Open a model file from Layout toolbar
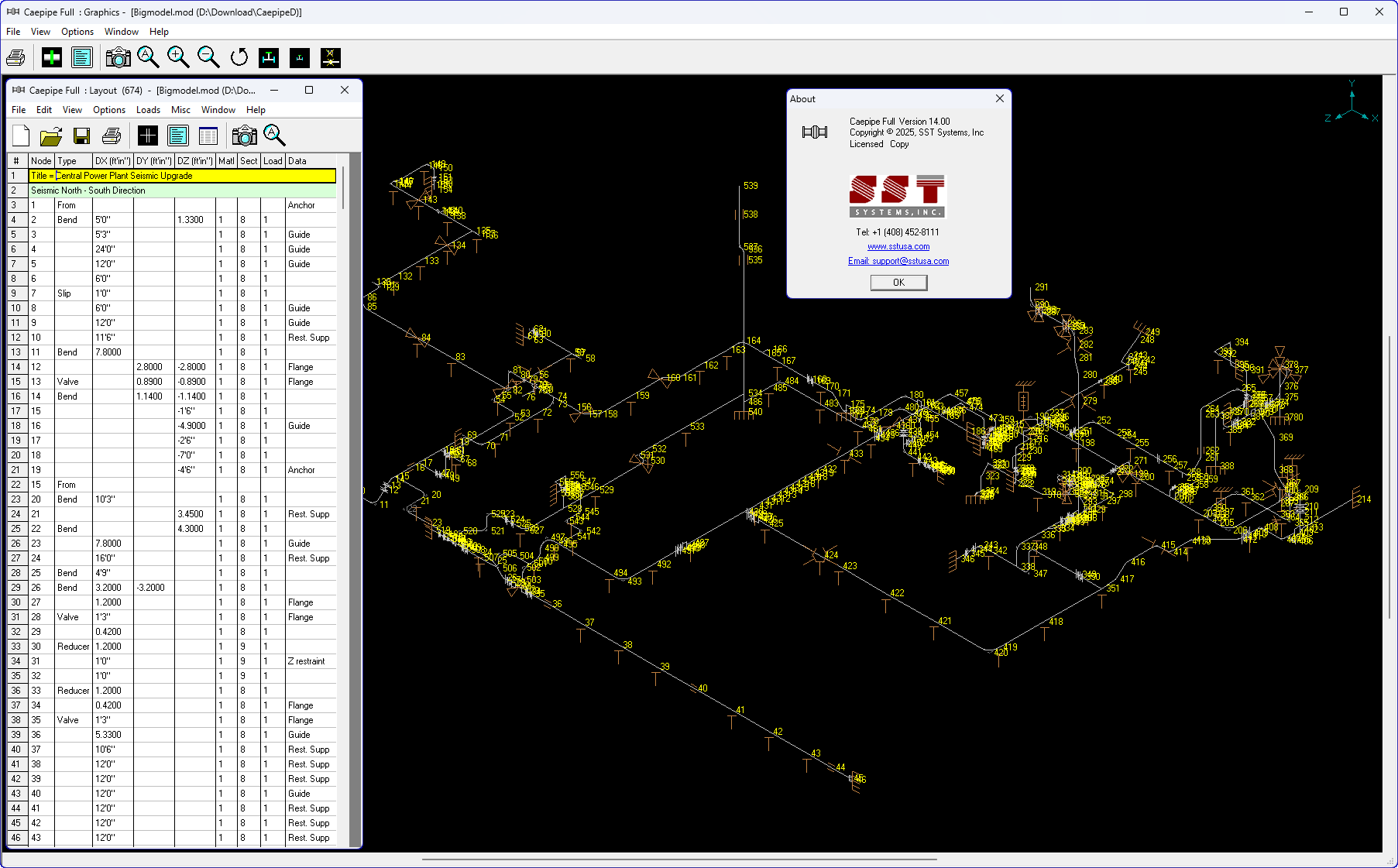 51,136
